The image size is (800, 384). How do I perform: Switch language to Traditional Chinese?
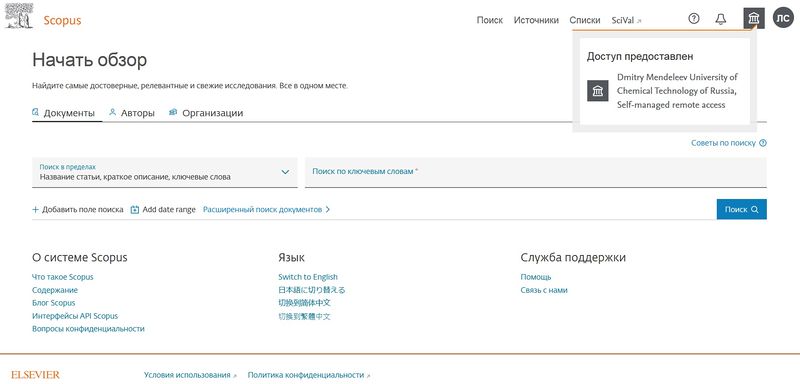coord(305,316)
